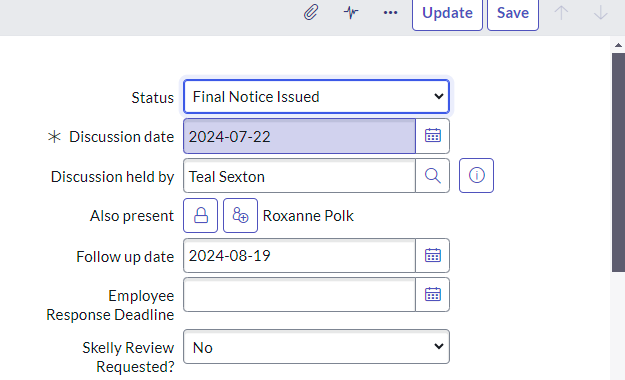Open the Skelly Review Requested dropdown
This screenshot has height=380, width=625.
316,347
